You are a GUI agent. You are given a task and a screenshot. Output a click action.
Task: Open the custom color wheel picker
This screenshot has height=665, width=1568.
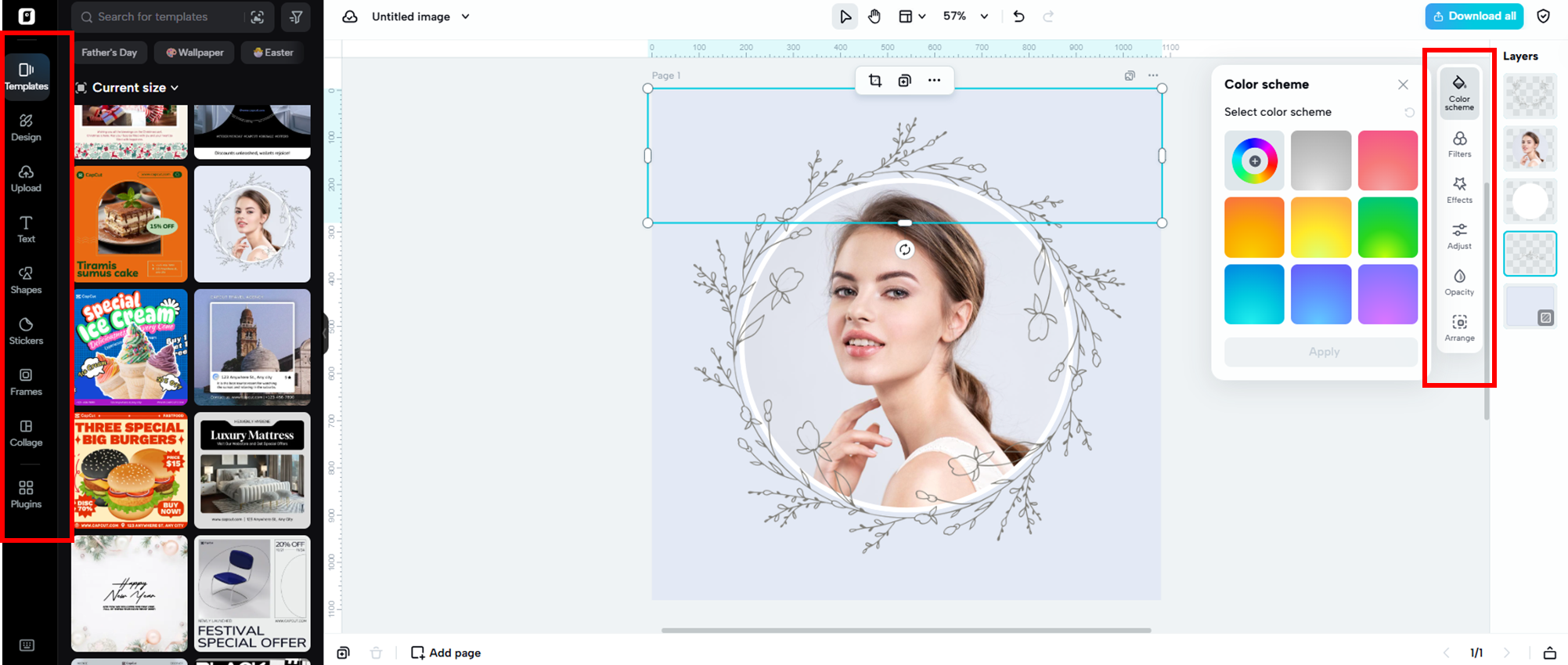click(1254, 161)
